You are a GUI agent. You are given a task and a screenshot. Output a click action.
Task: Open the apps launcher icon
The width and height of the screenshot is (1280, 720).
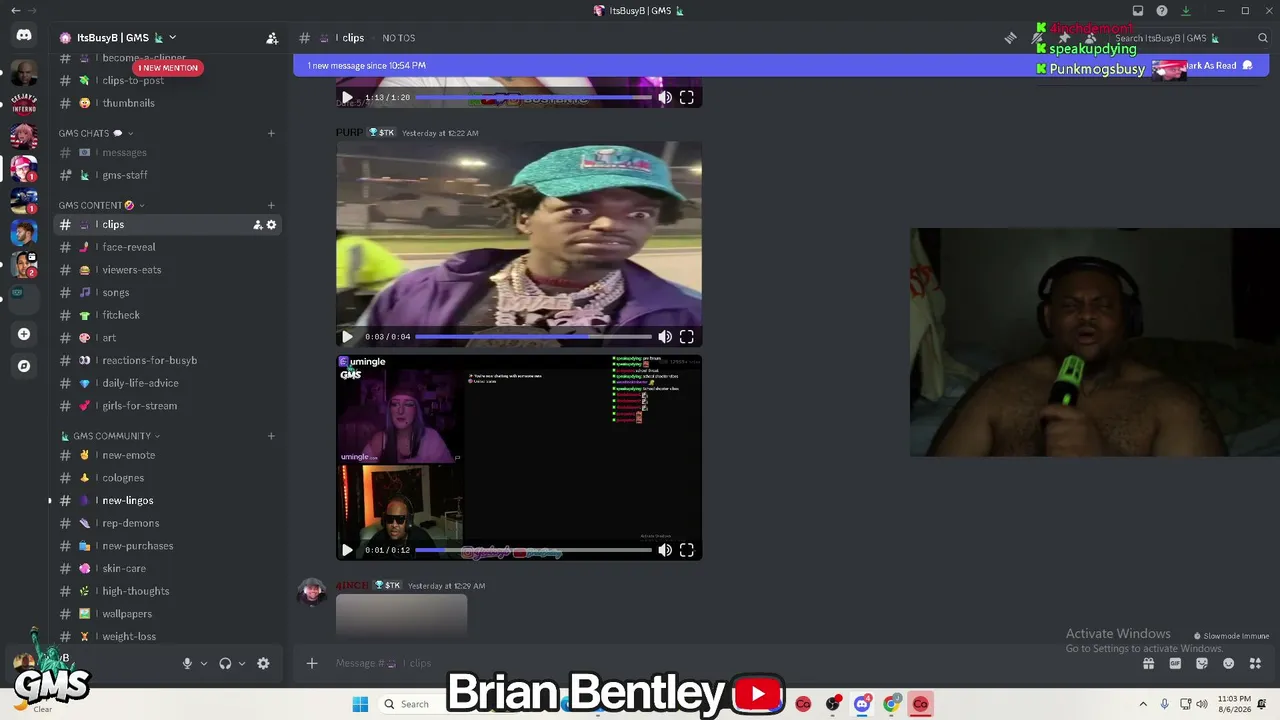(1255, 663)
